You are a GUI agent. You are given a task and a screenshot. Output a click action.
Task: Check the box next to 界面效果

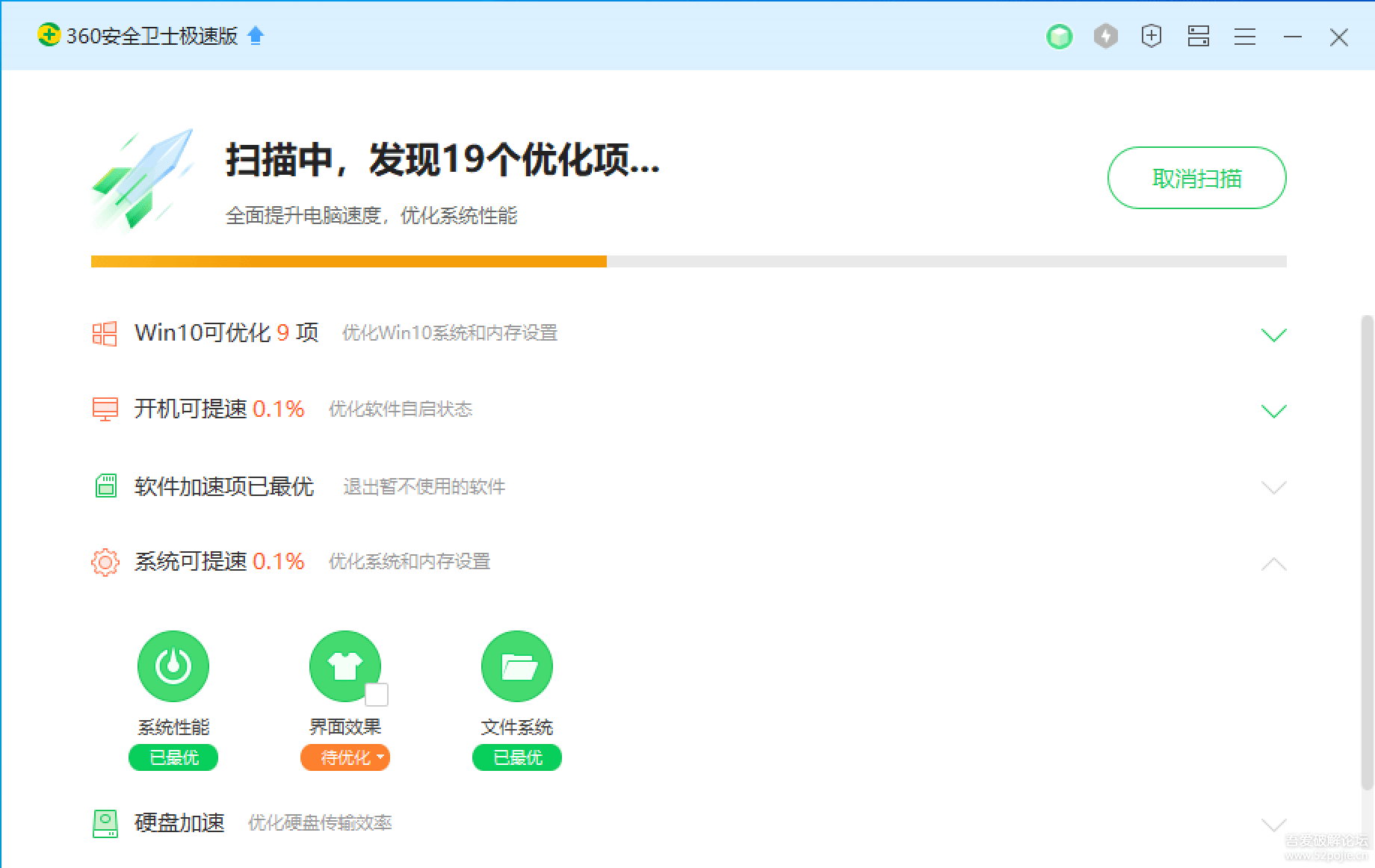tap(378, 694)
